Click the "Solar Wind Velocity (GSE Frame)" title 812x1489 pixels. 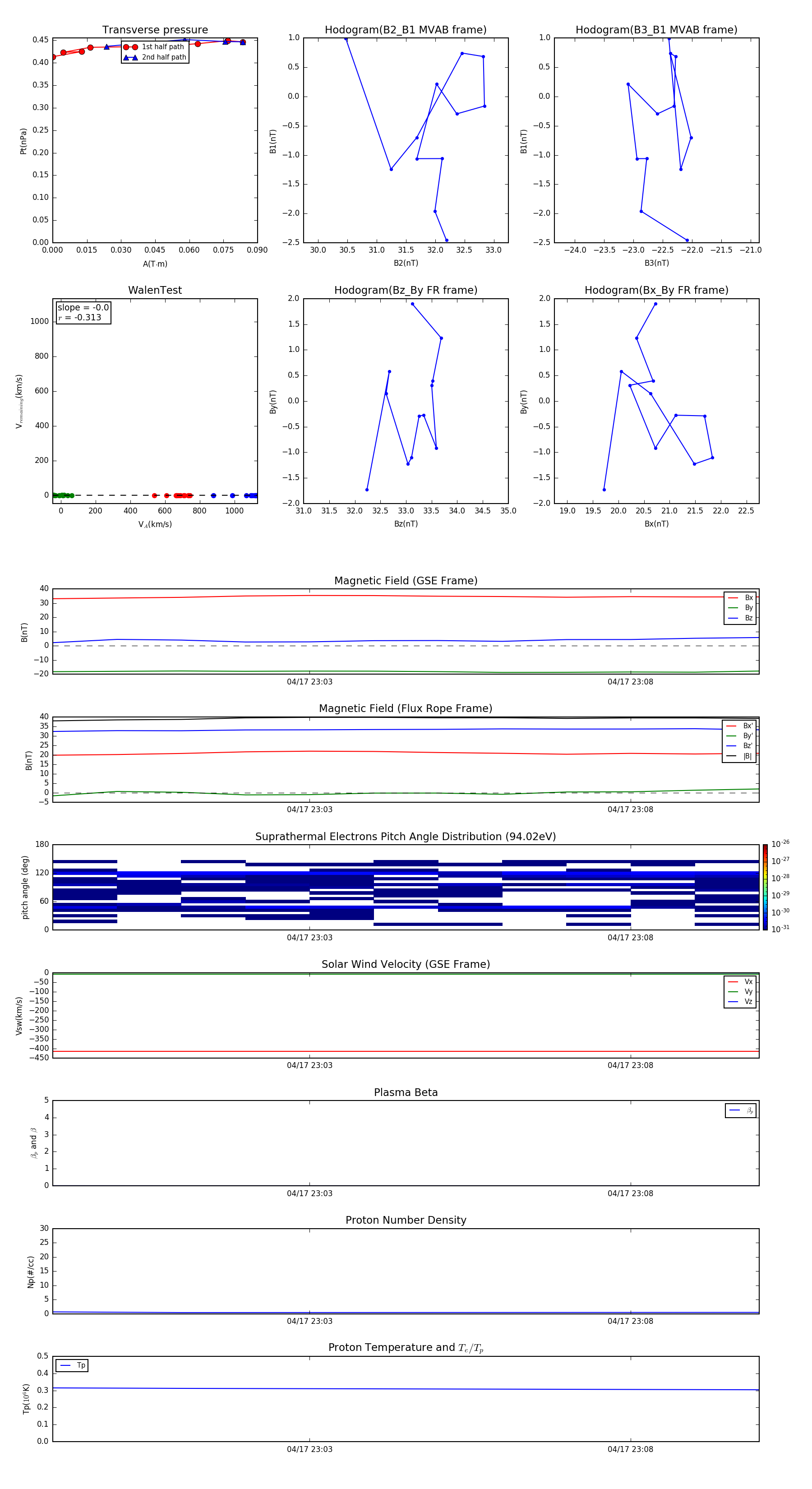(x=406, y=965)
